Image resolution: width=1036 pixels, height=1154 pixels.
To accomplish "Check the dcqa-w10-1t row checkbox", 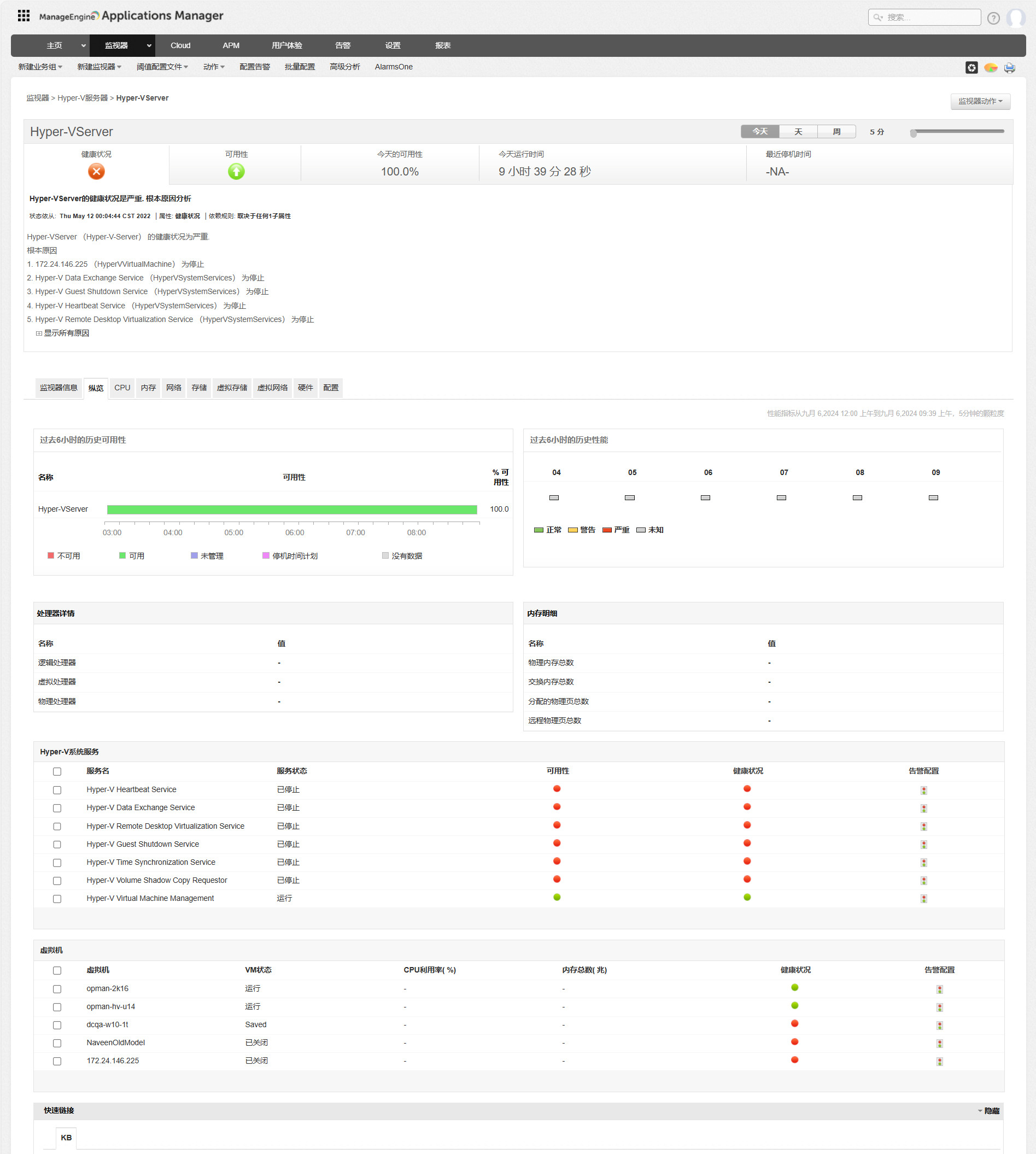I will (57, 1026).
